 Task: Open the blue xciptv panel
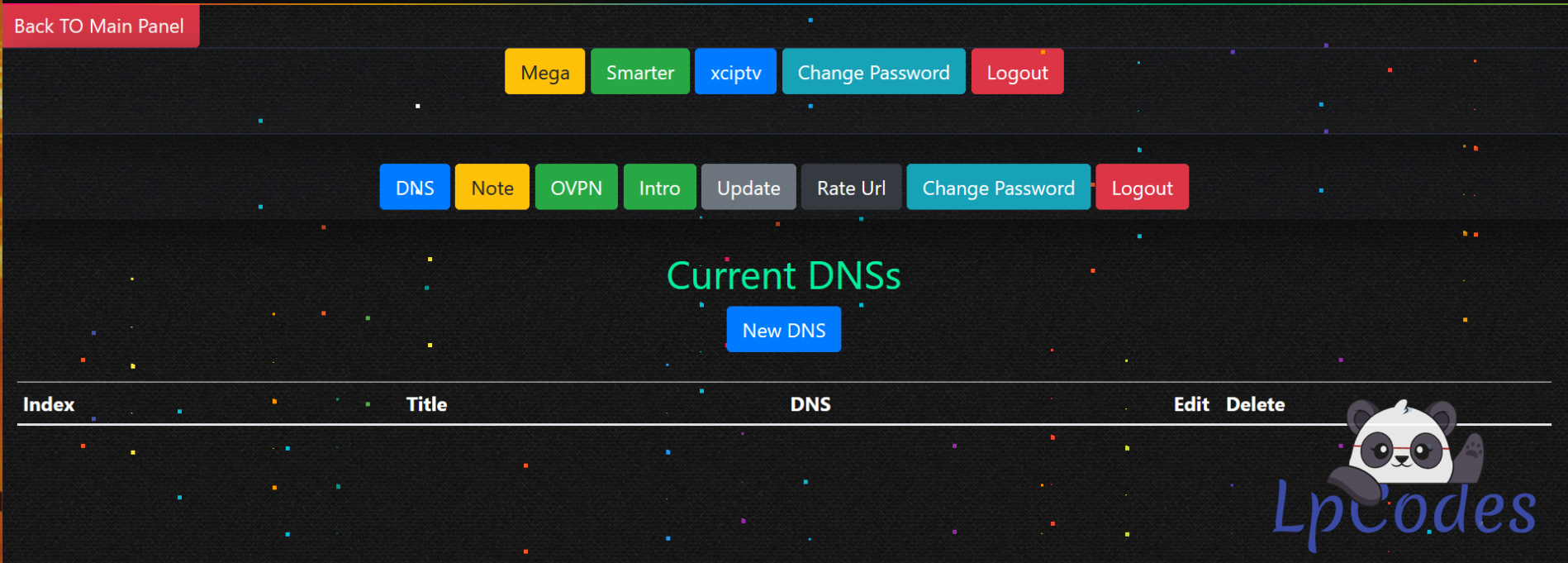[x=735, y=73]
